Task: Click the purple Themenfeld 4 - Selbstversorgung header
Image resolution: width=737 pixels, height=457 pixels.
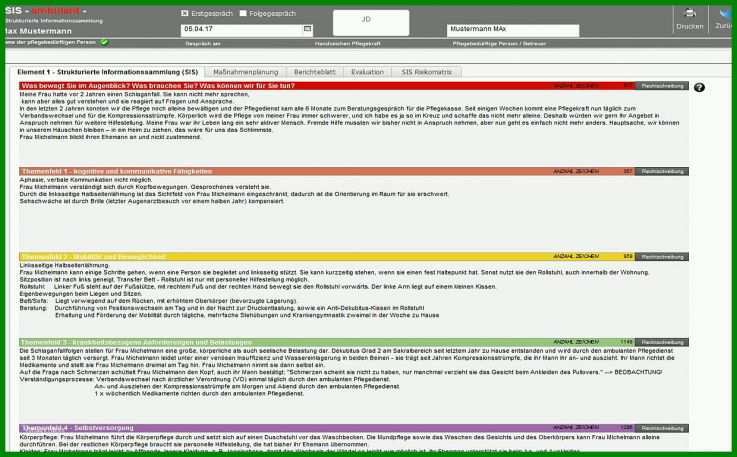Action: click(x=327, y=428)
